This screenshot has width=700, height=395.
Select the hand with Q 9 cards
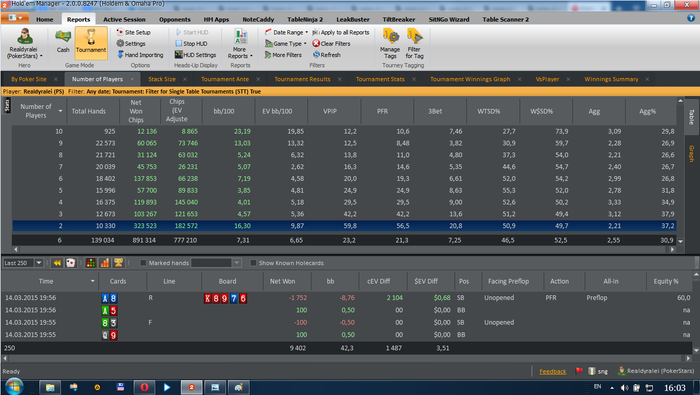pyautogui.click(x=346, y=334)
